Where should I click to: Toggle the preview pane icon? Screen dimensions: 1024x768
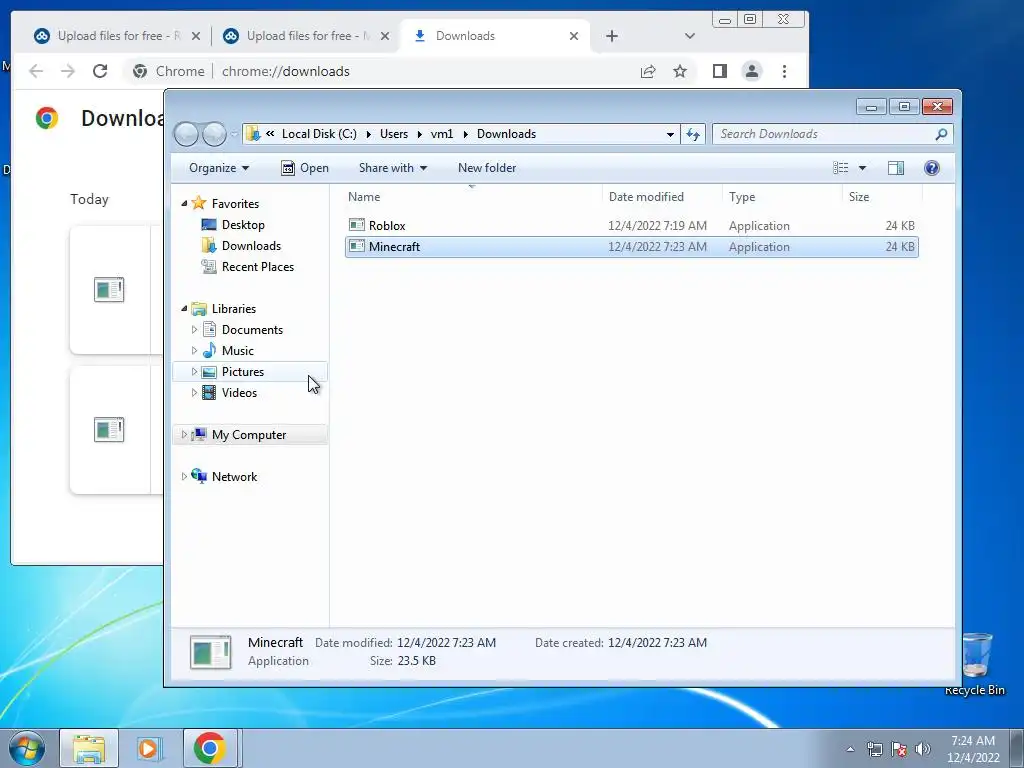896,168
